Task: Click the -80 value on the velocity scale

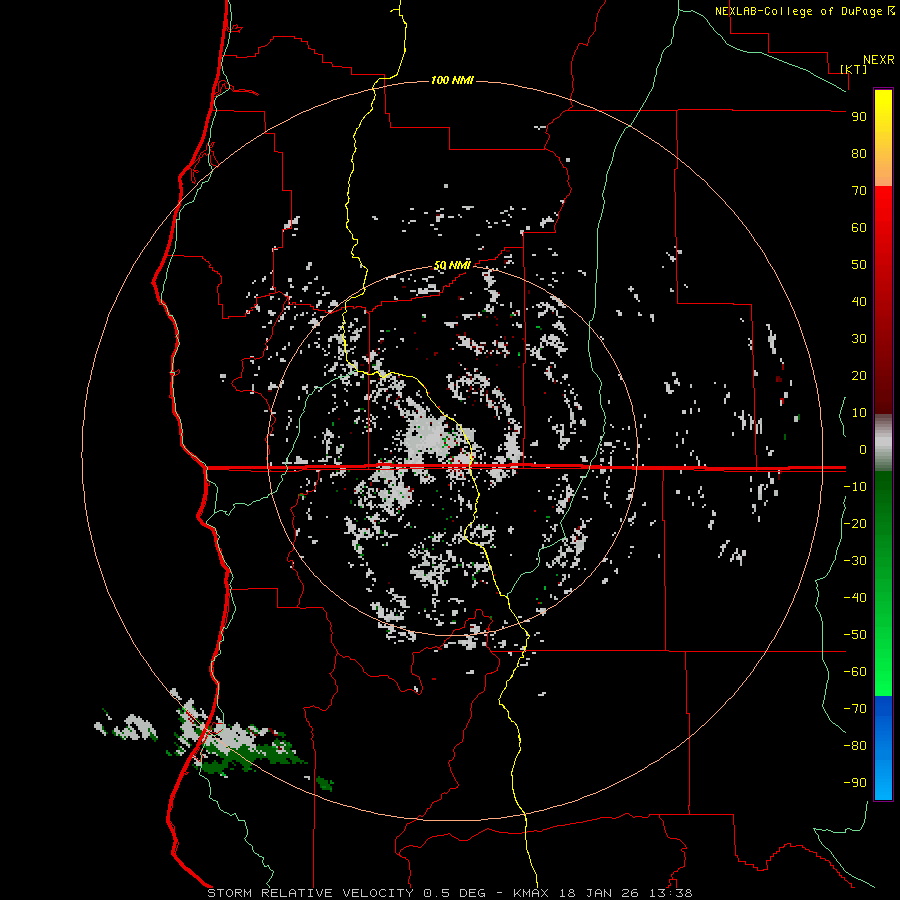Action: [855, 746]
